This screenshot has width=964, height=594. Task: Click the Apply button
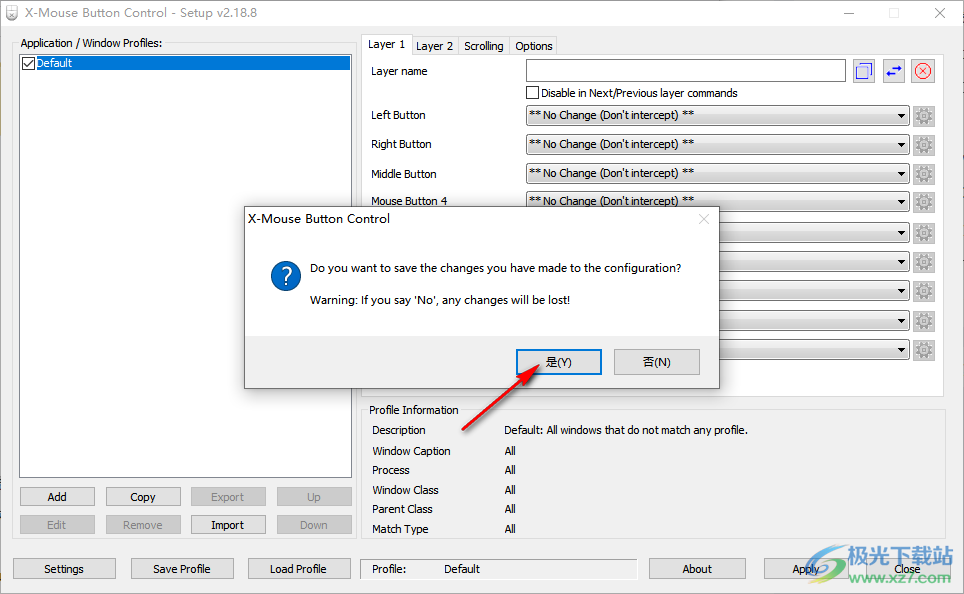805,569
